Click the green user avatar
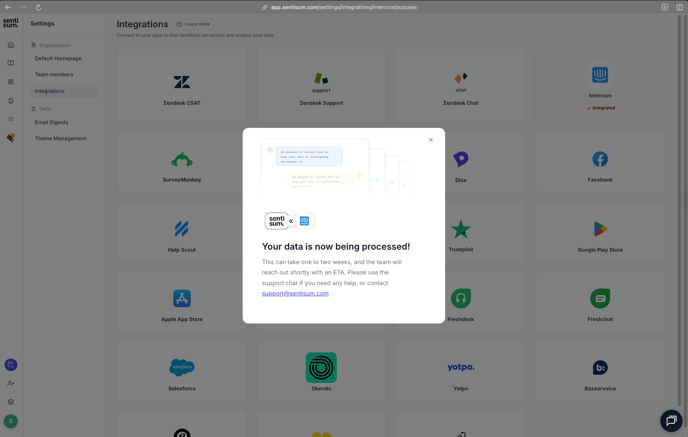The height and width of the screenshot is (437, 688). (11, 421)
